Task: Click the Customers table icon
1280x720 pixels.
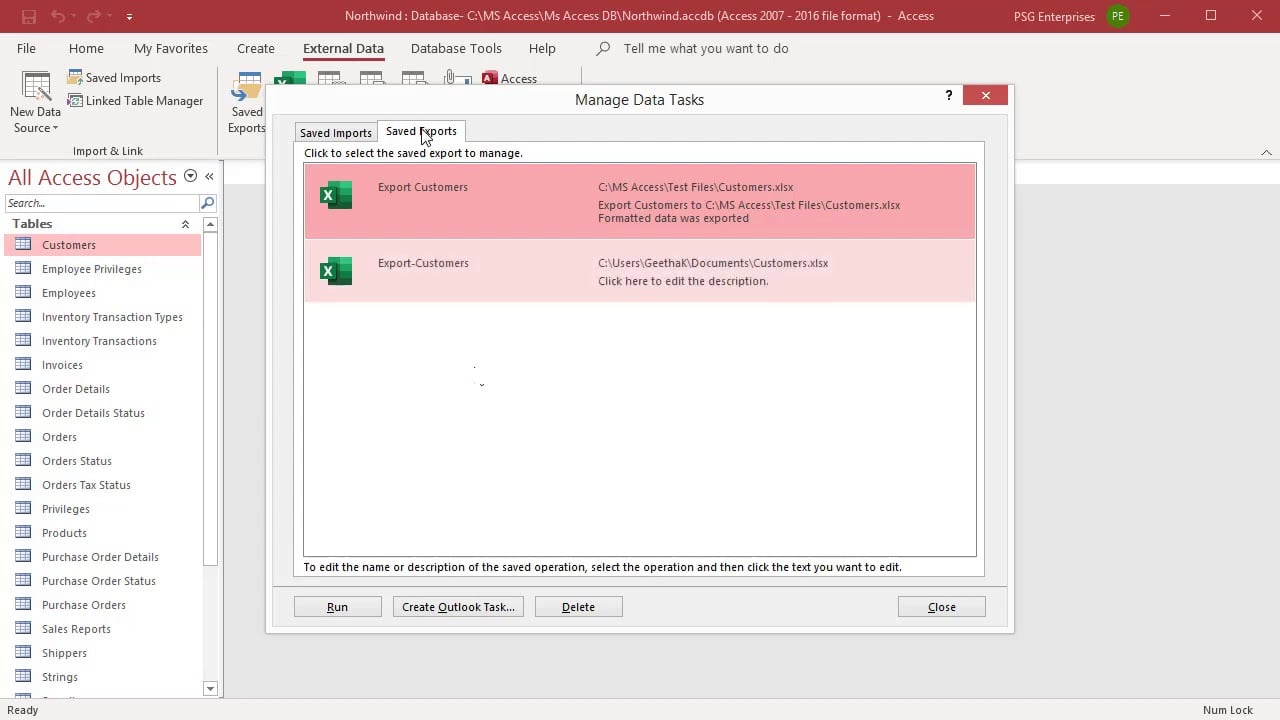Action: (23, 244)
